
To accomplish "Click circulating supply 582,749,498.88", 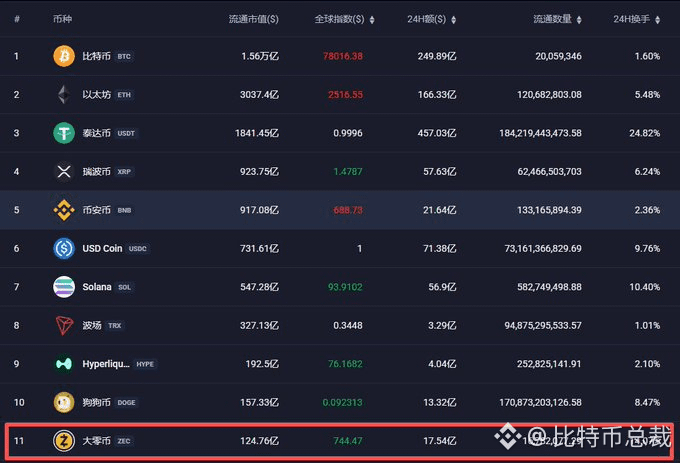I will coord(549,287).
